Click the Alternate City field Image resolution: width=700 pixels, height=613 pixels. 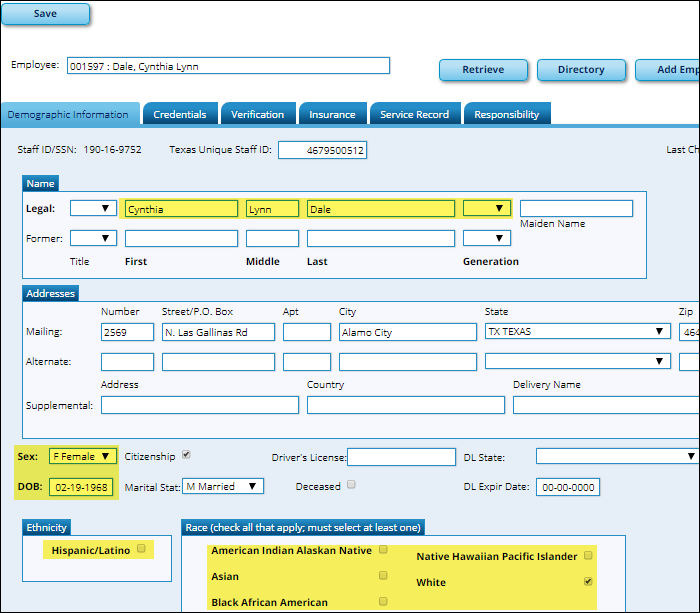(408, 362)
